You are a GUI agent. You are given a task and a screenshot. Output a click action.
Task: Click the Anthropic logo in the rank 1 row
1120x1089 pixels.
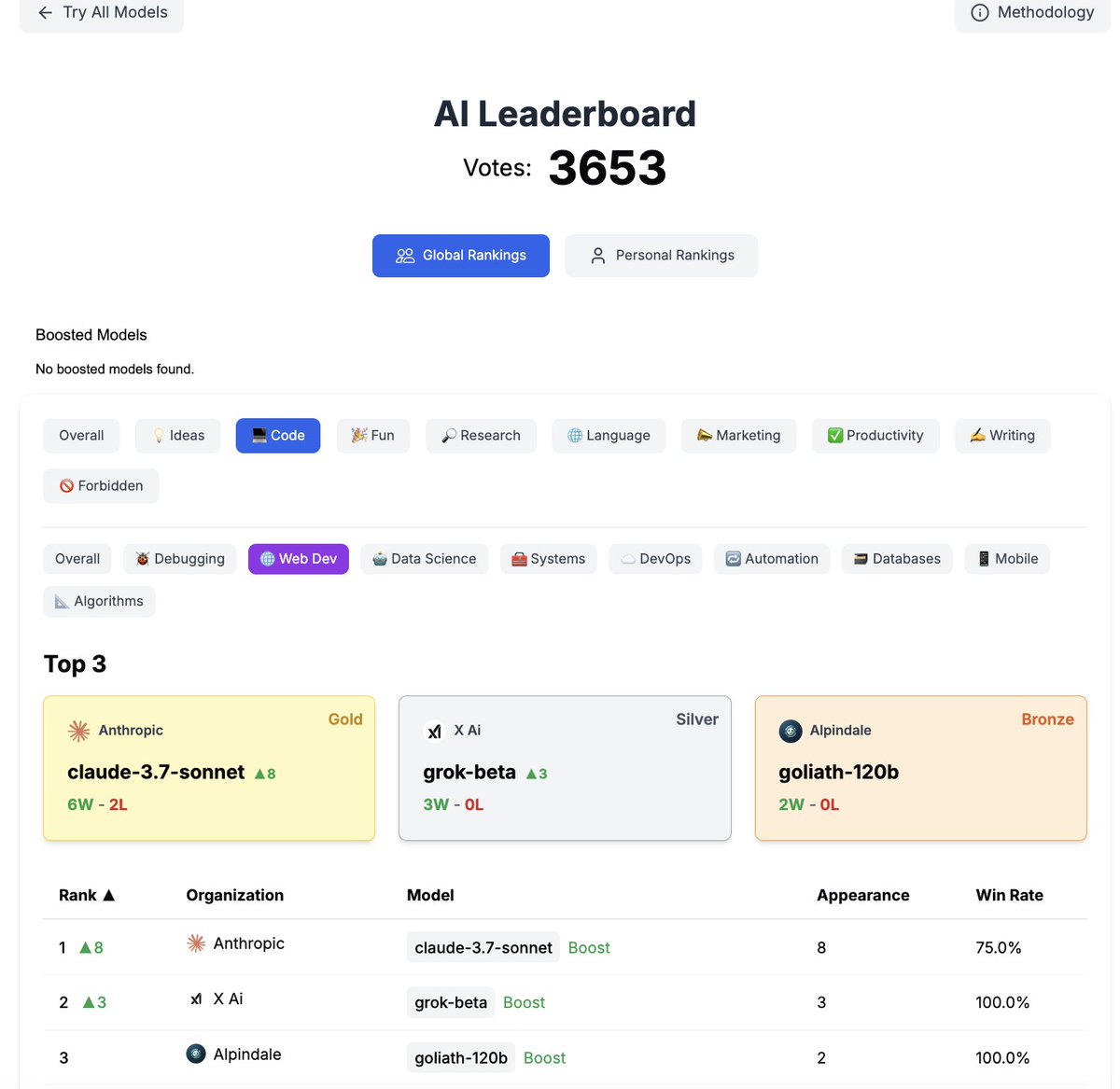196,943
